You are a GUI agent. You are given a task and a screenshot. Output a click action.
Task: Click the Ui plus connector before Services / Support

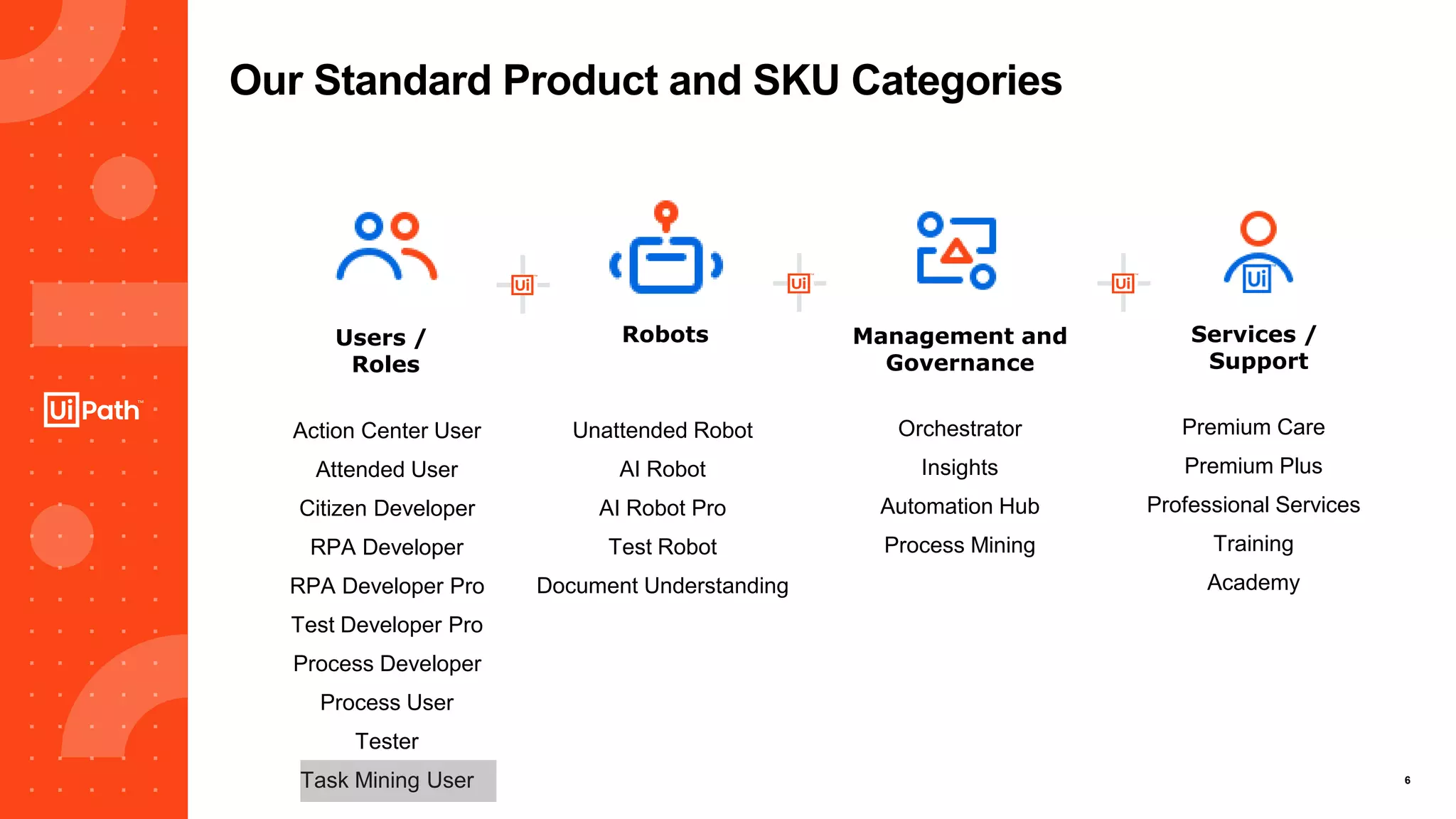1123,283
